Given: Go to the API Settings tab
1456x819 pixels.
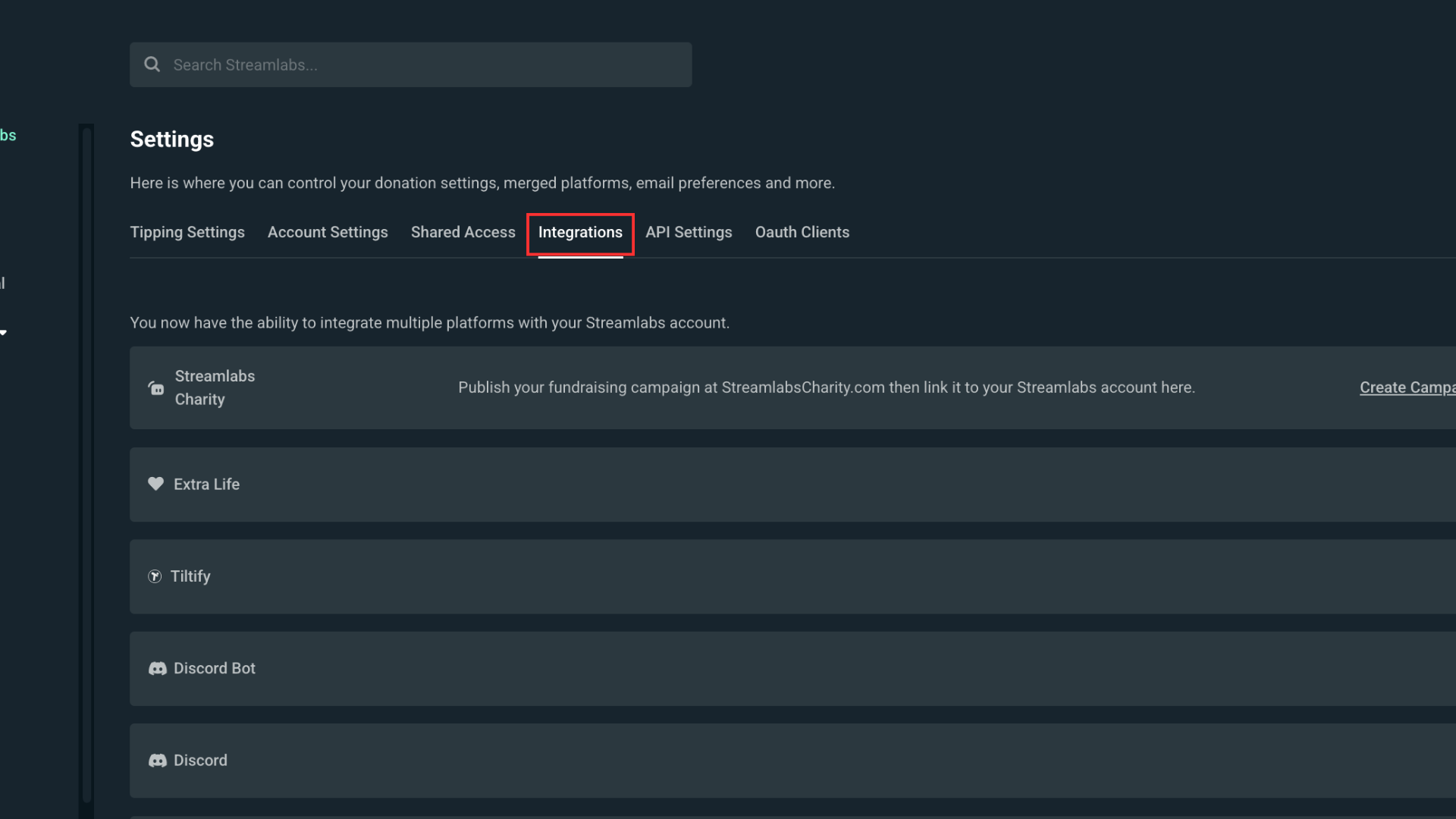Looking at the screenshot, I should pos(689,232).
